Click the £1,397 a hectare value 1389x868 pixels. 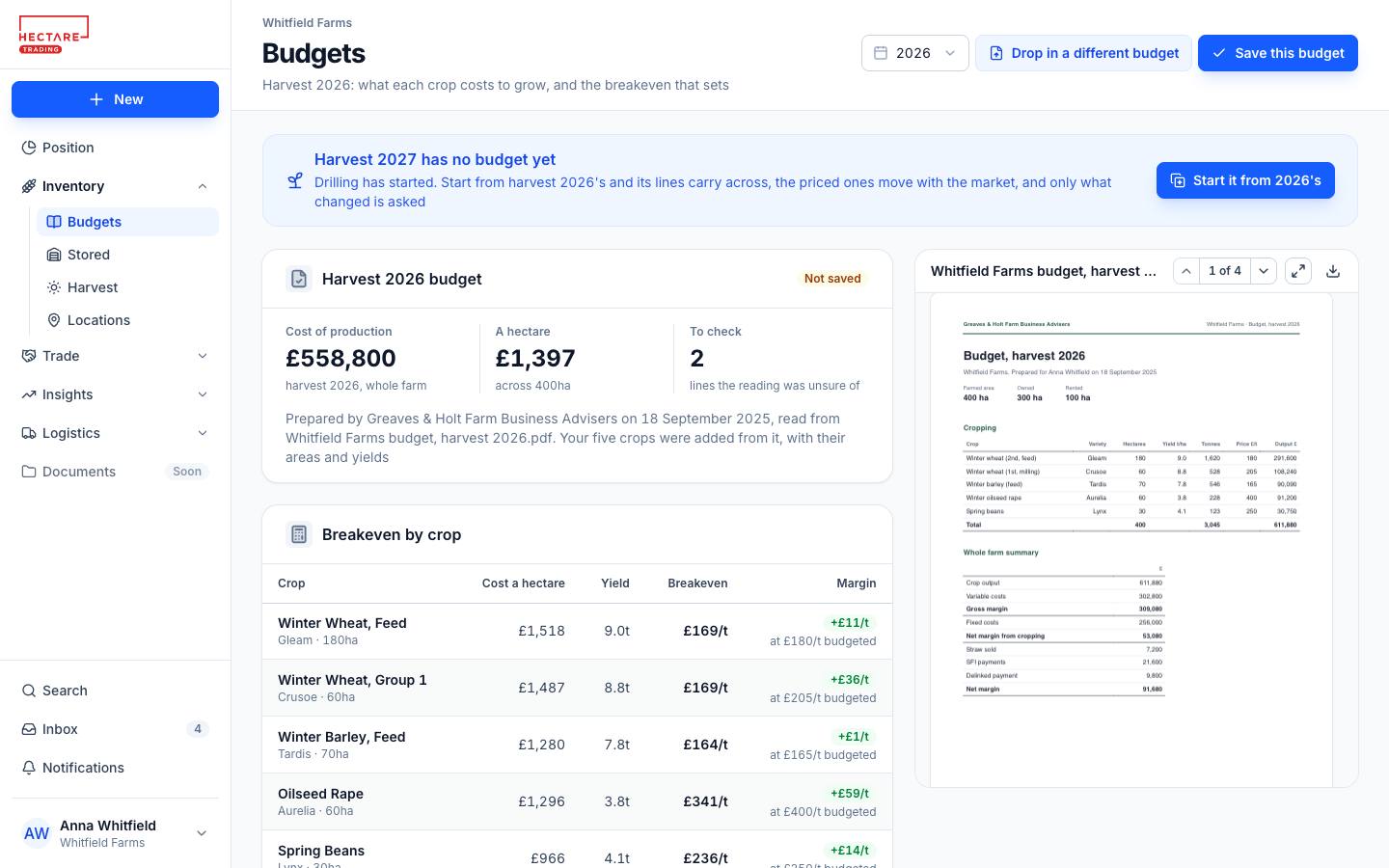click(x=535, y=358)
